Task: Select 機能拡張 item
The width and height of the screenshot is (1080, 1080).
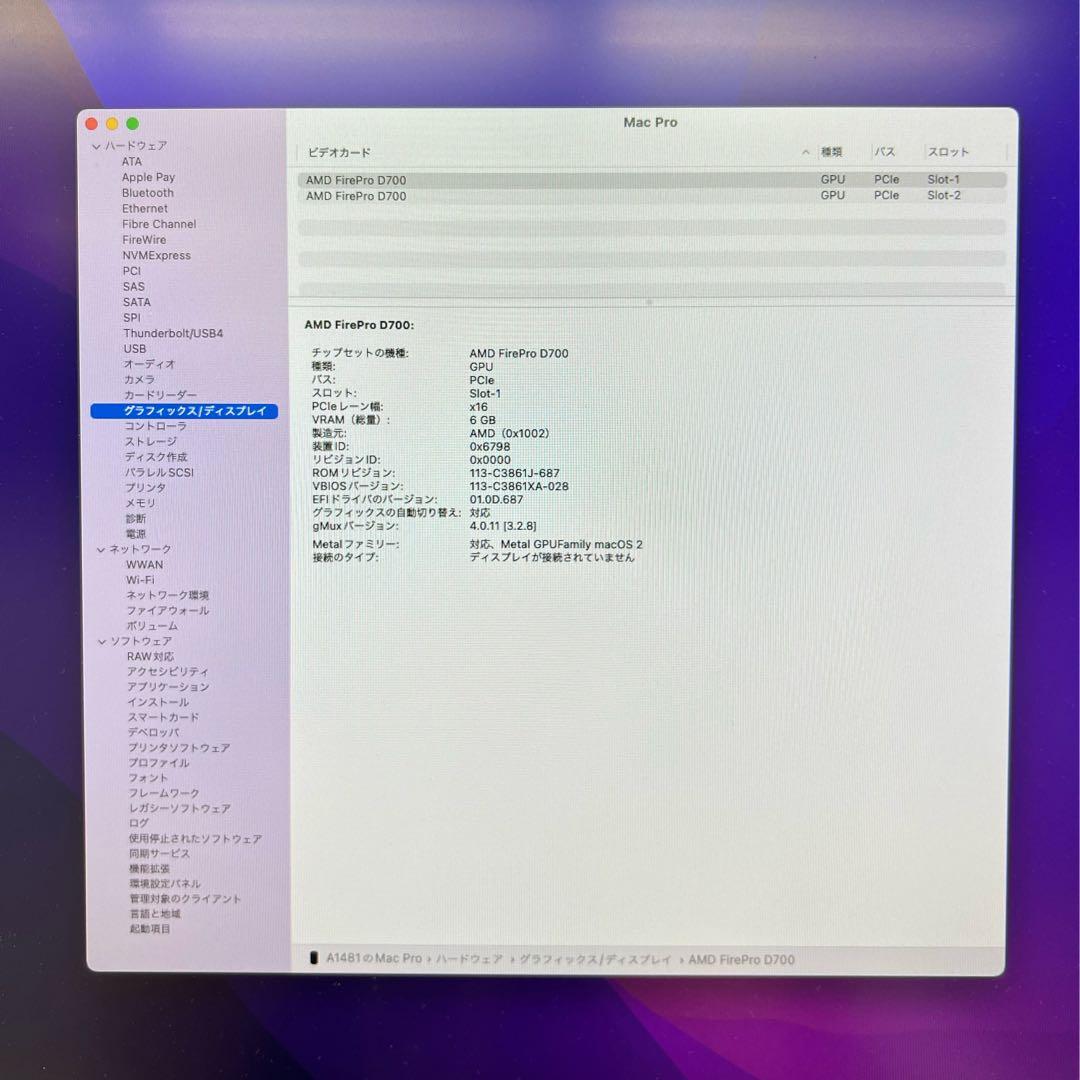Action: pos(149,869)
